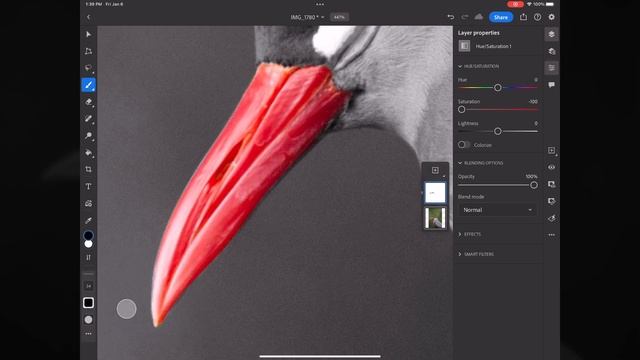Select the Paint Bucket fill tool
The height and width of the screenshot is (360, 640).
coord(89,153)
